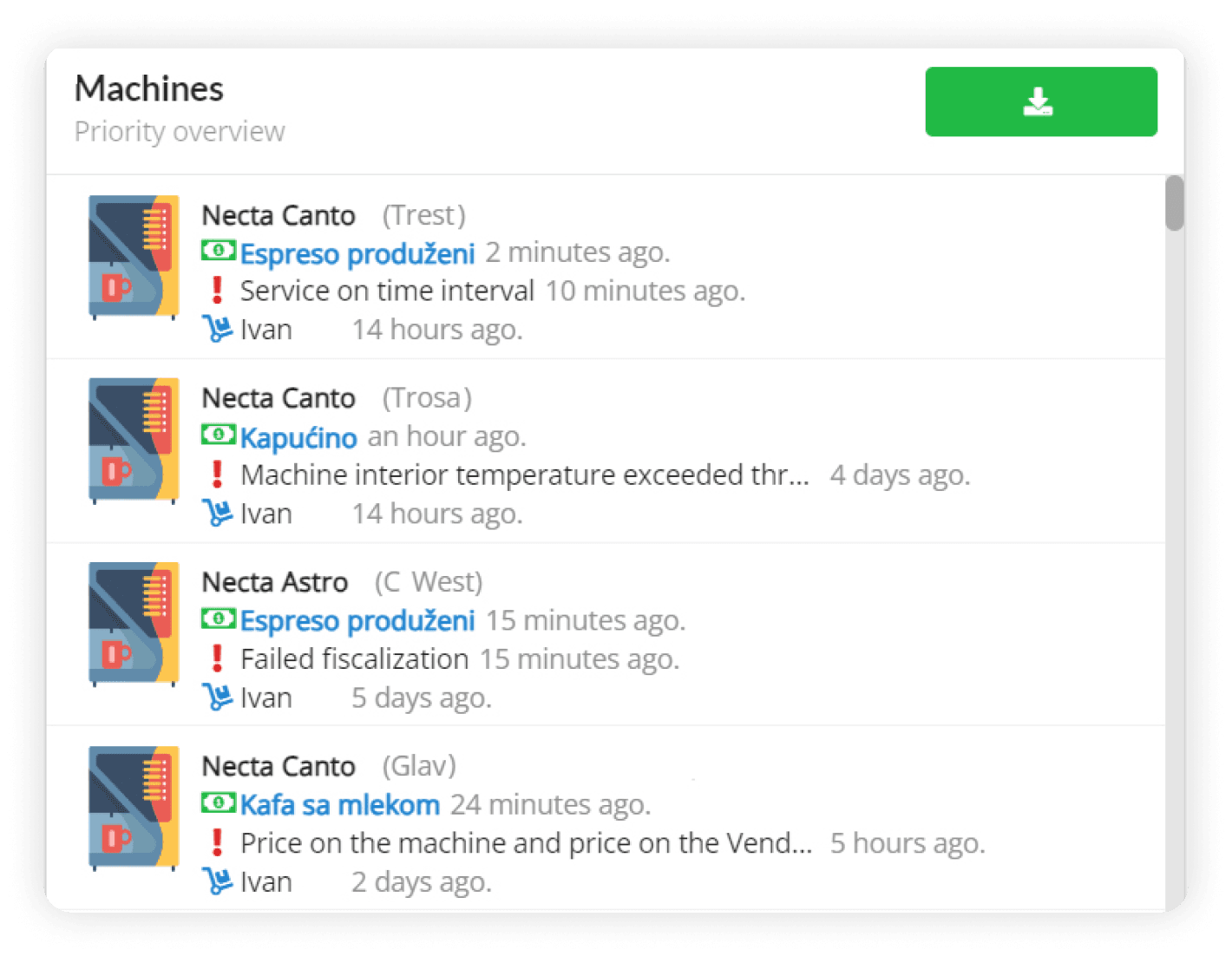The image size is (1232, 956).
Task: Select the Necta Canto (Trest) title
Action: (x=279, y=215)
